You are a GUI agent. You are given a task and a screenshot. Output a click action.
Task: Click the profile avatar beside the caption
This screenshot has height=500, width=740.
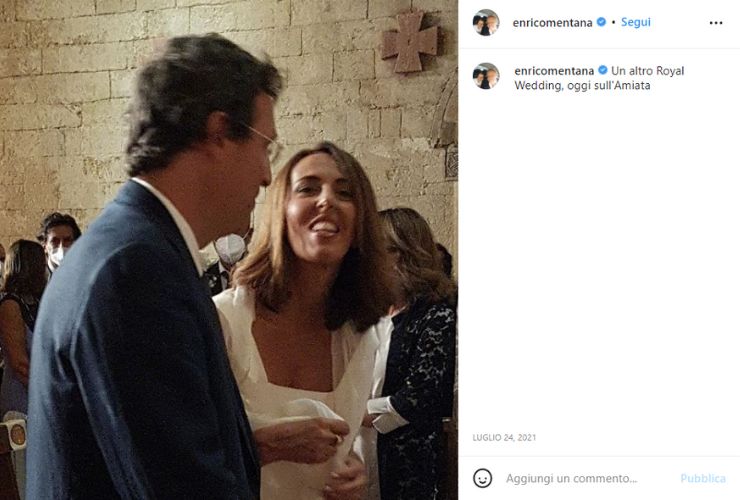pyautogui.click(x=486, y=76)
